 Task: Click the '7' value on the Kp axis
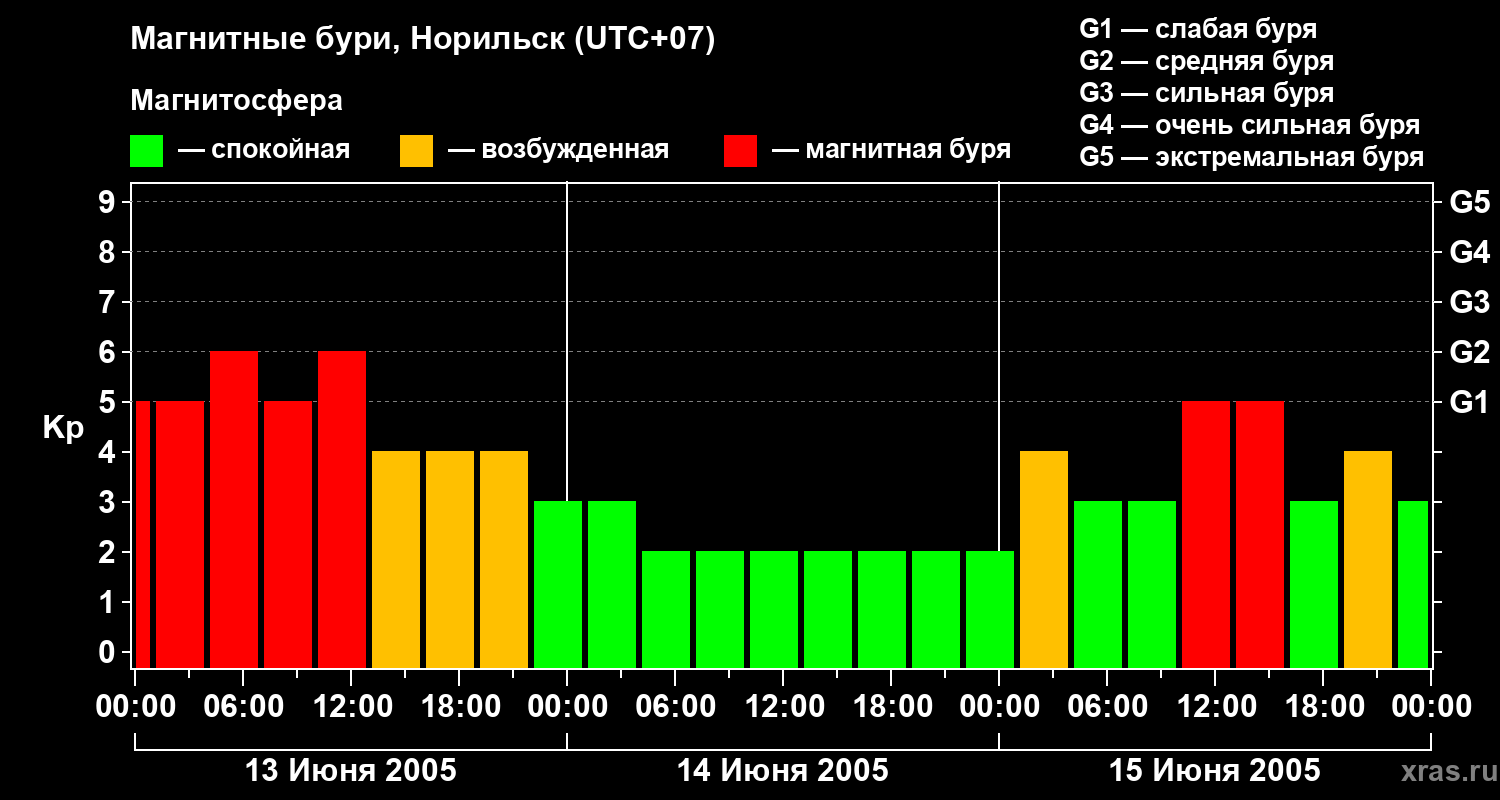109,302
